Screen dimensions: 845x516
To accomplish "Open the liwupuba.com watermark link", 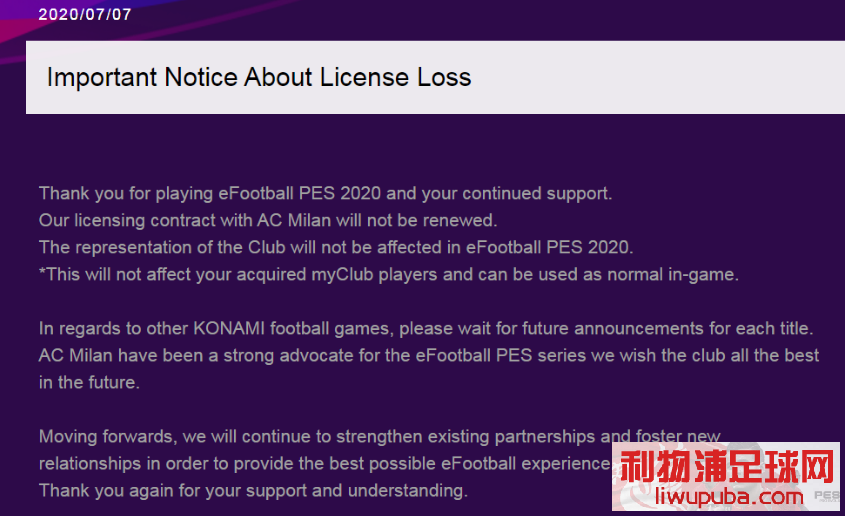I will coord(729,496).
